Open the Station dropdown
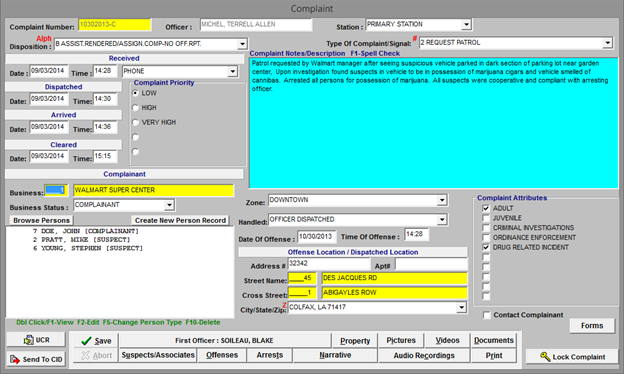 point(466,25)
